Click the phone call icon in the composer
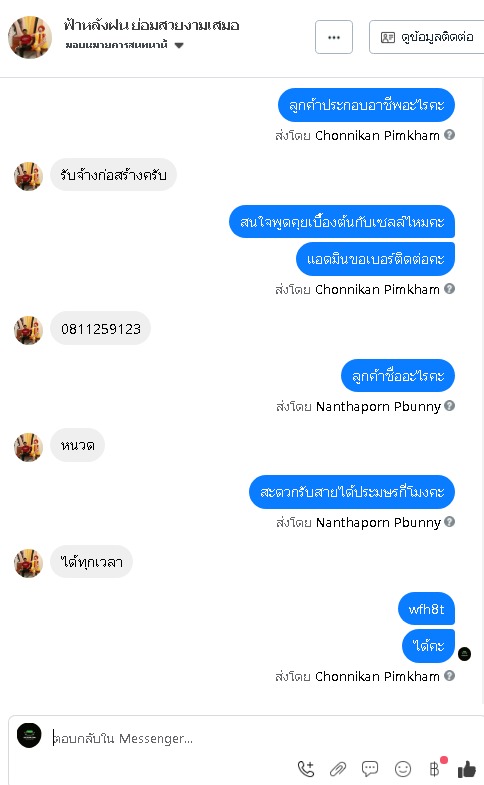 pyautogui.click(x=306, y=768)
